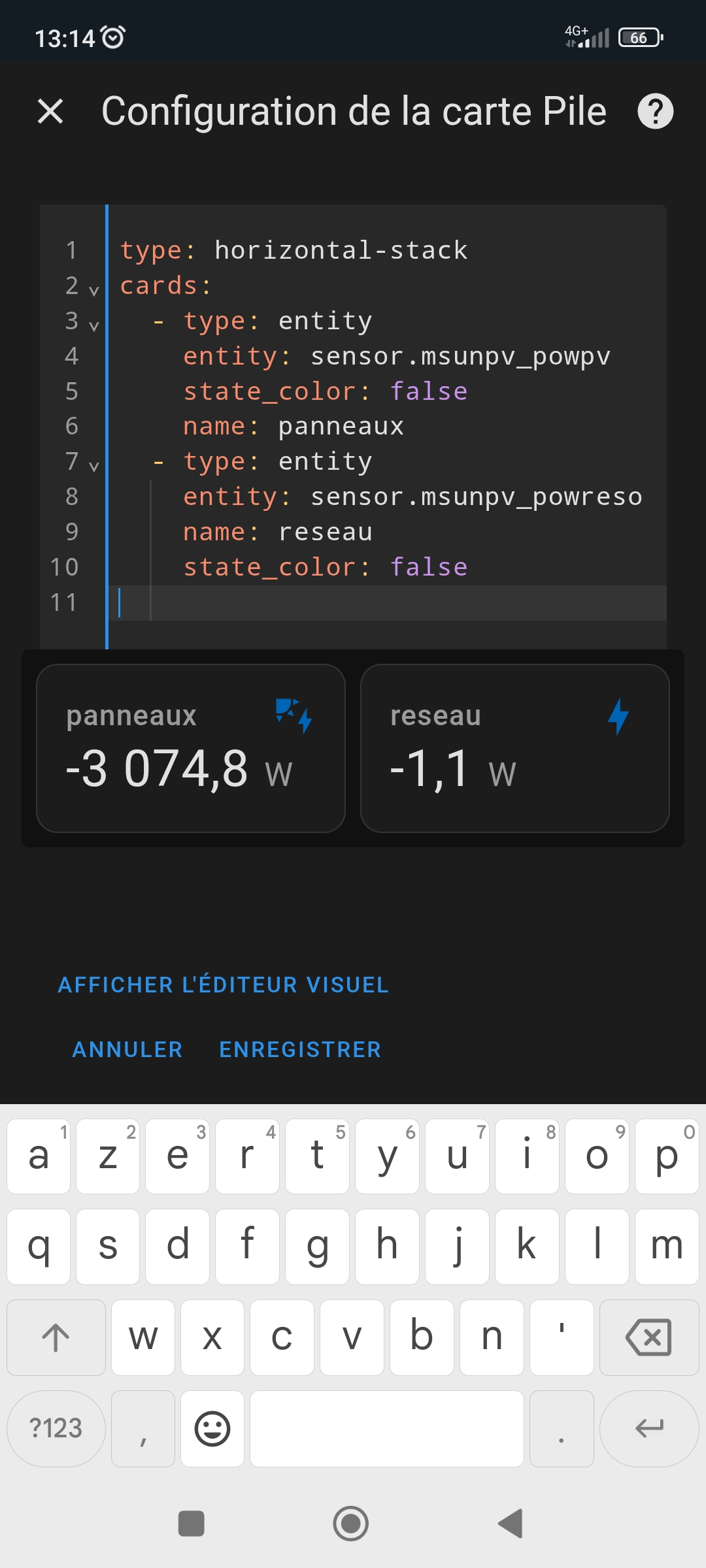Show the visual editor

click(x=224, y=985)
